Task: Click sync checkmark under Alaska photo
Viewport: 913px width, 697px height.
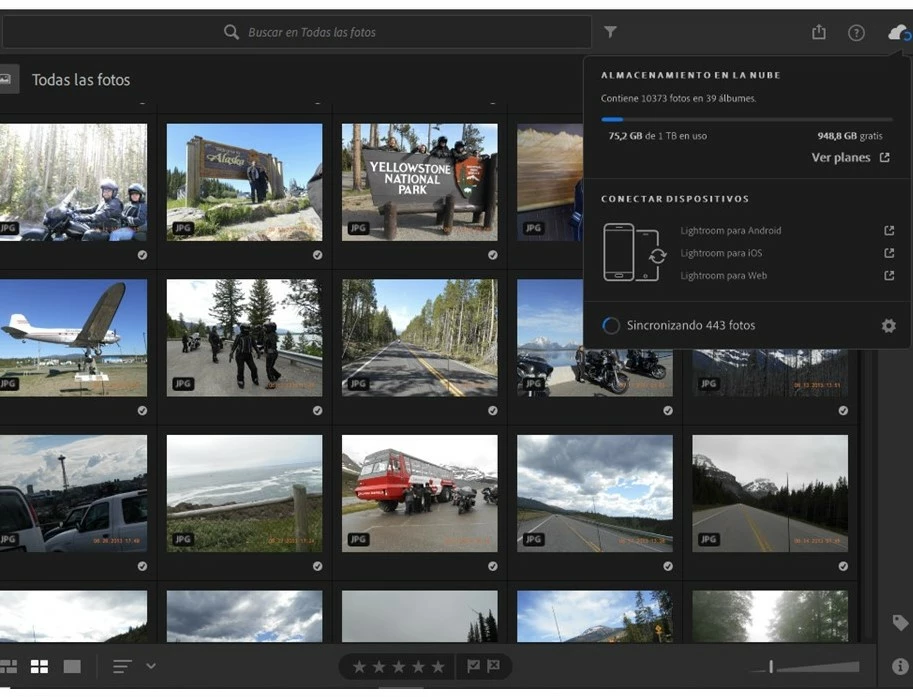Action: [x=317, y=255]
